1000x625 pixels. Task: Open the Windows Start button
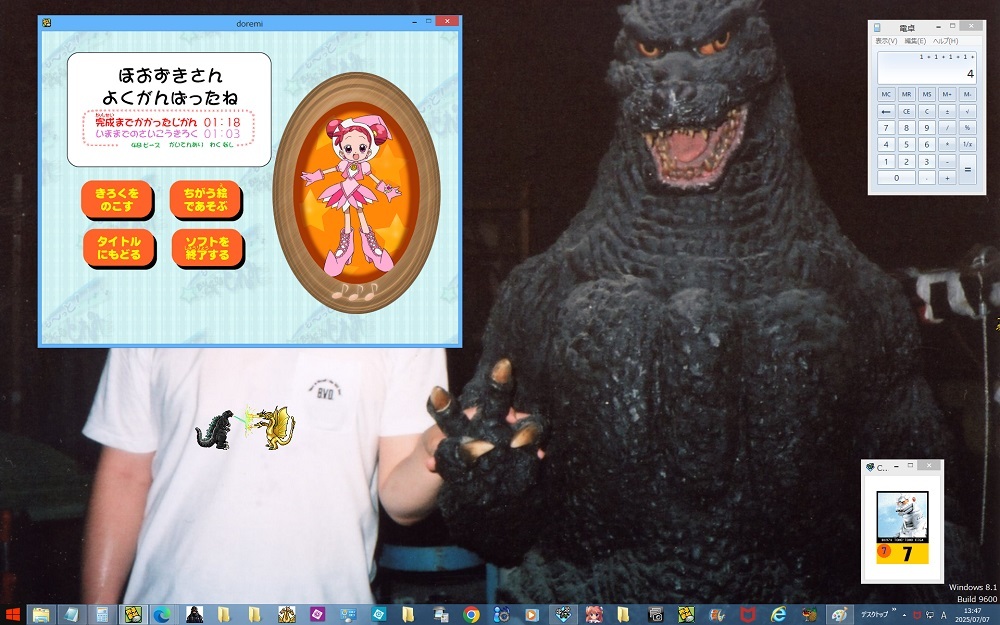point(11,615)
